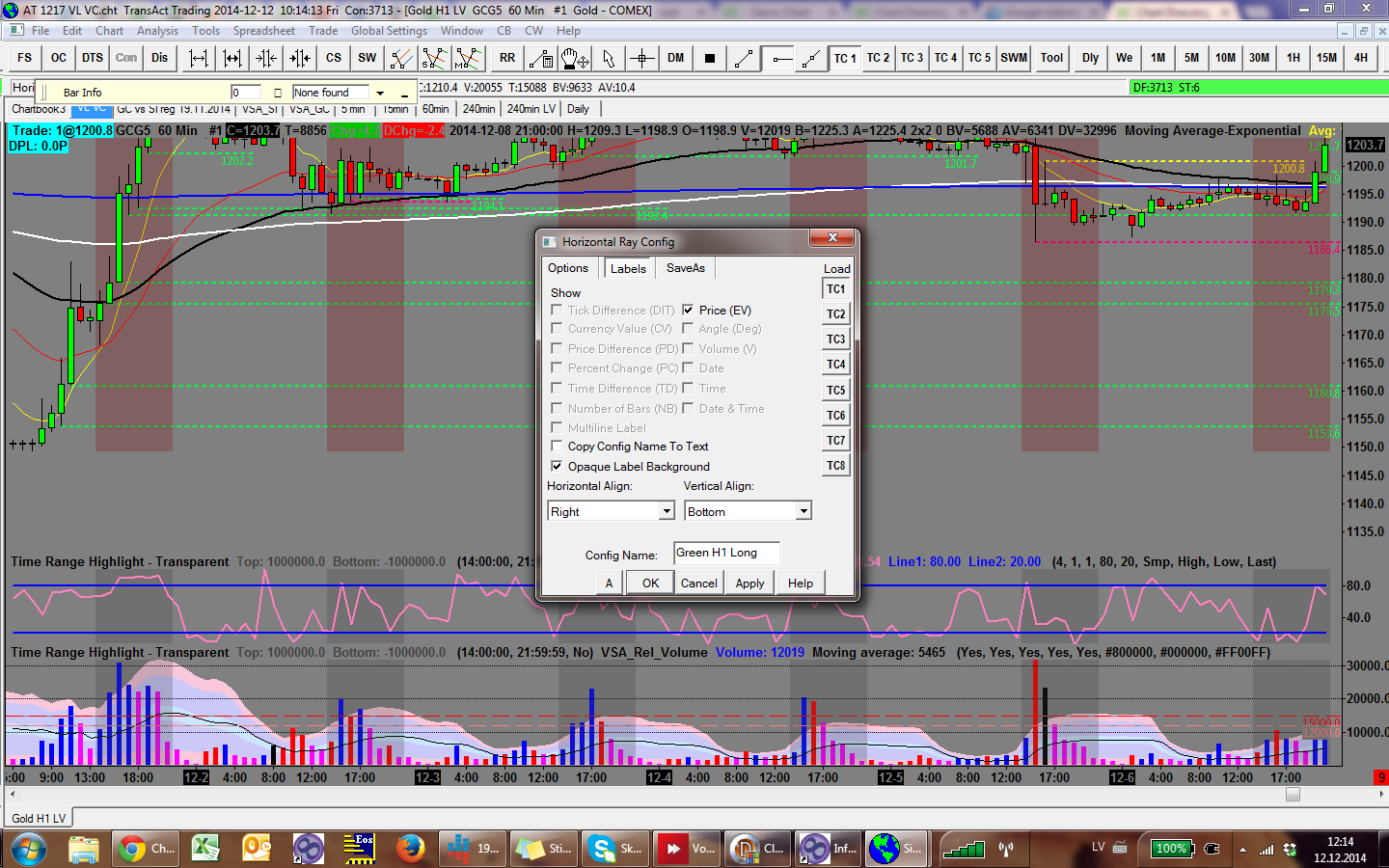
Task: Open the Bar Info dropdown arrow
Action: 380,94
